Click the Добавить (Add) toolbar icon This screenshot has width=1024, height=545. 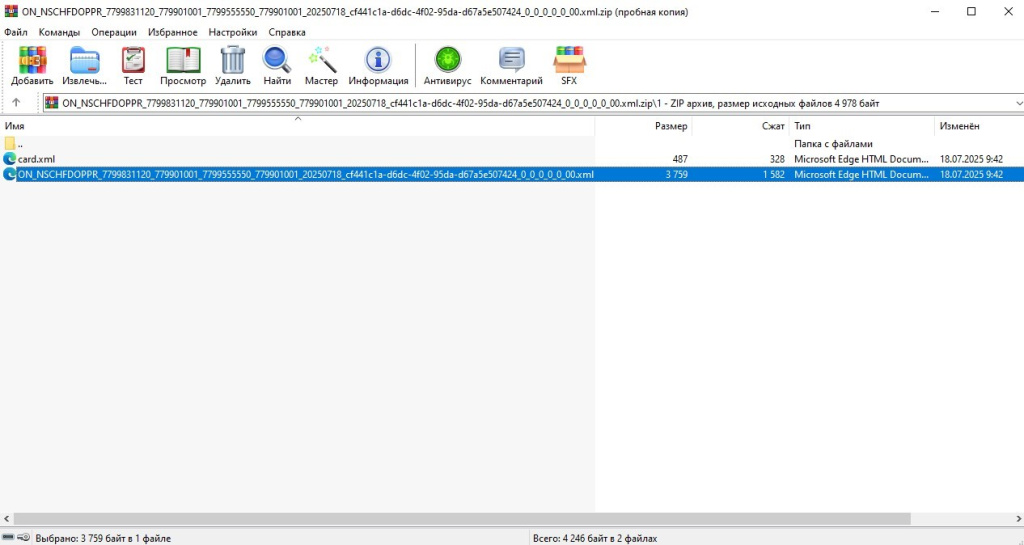tap(32, 66)
